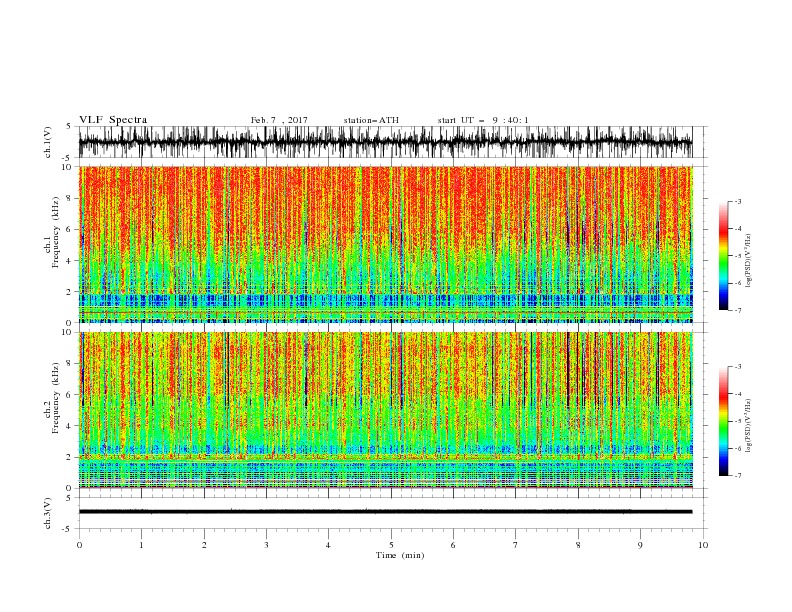The width and height of the screenshot is (792, 612).
Task: Click the "7" minute tick on time axis
Action: coord(516,545)
